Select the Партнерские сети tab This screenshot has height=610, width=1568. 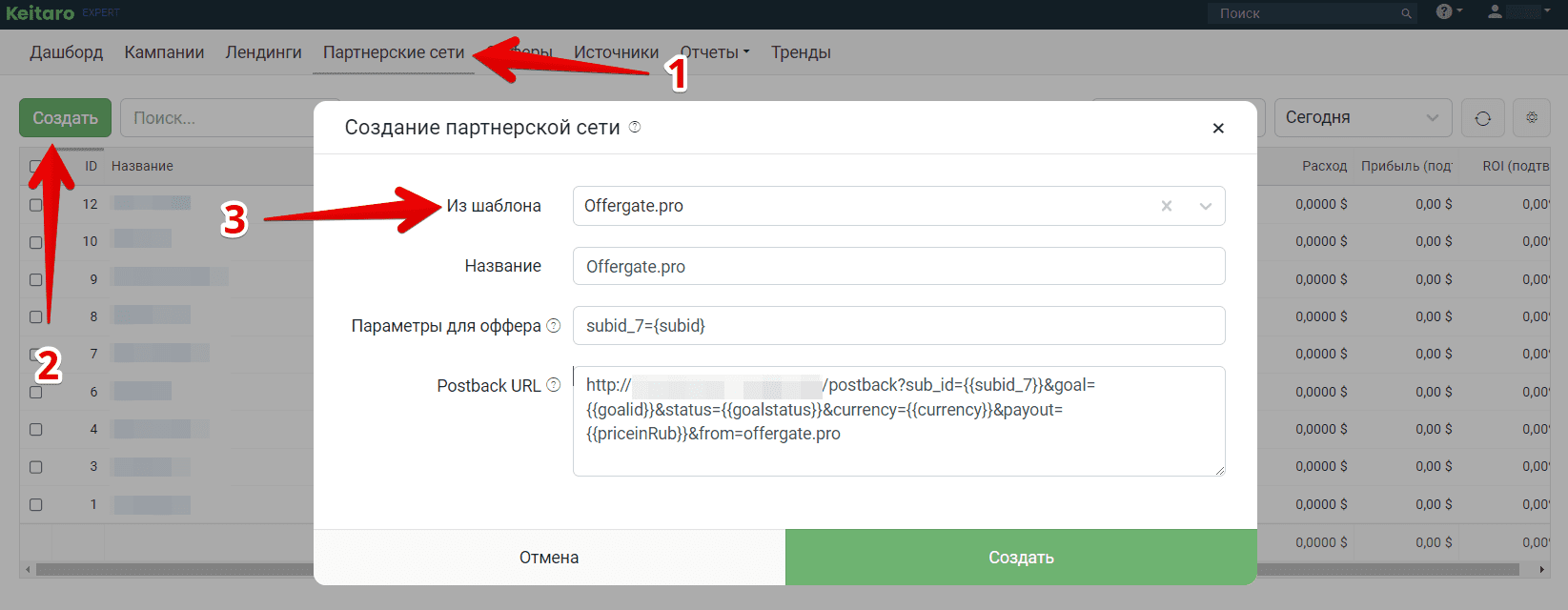pos(394,52)
